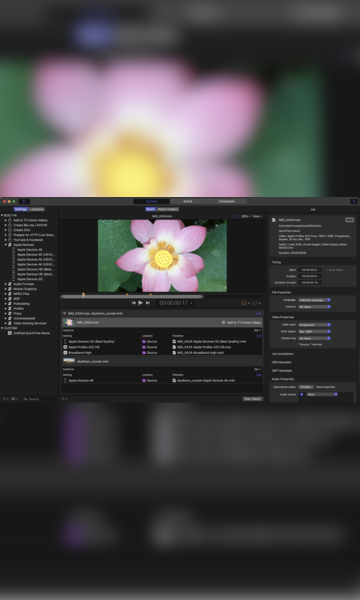This screenshot has height=600, width=360.
Task: Click file icon beside IMG_0424-Broadband High.mp4
Action: [x=174, y=352]
